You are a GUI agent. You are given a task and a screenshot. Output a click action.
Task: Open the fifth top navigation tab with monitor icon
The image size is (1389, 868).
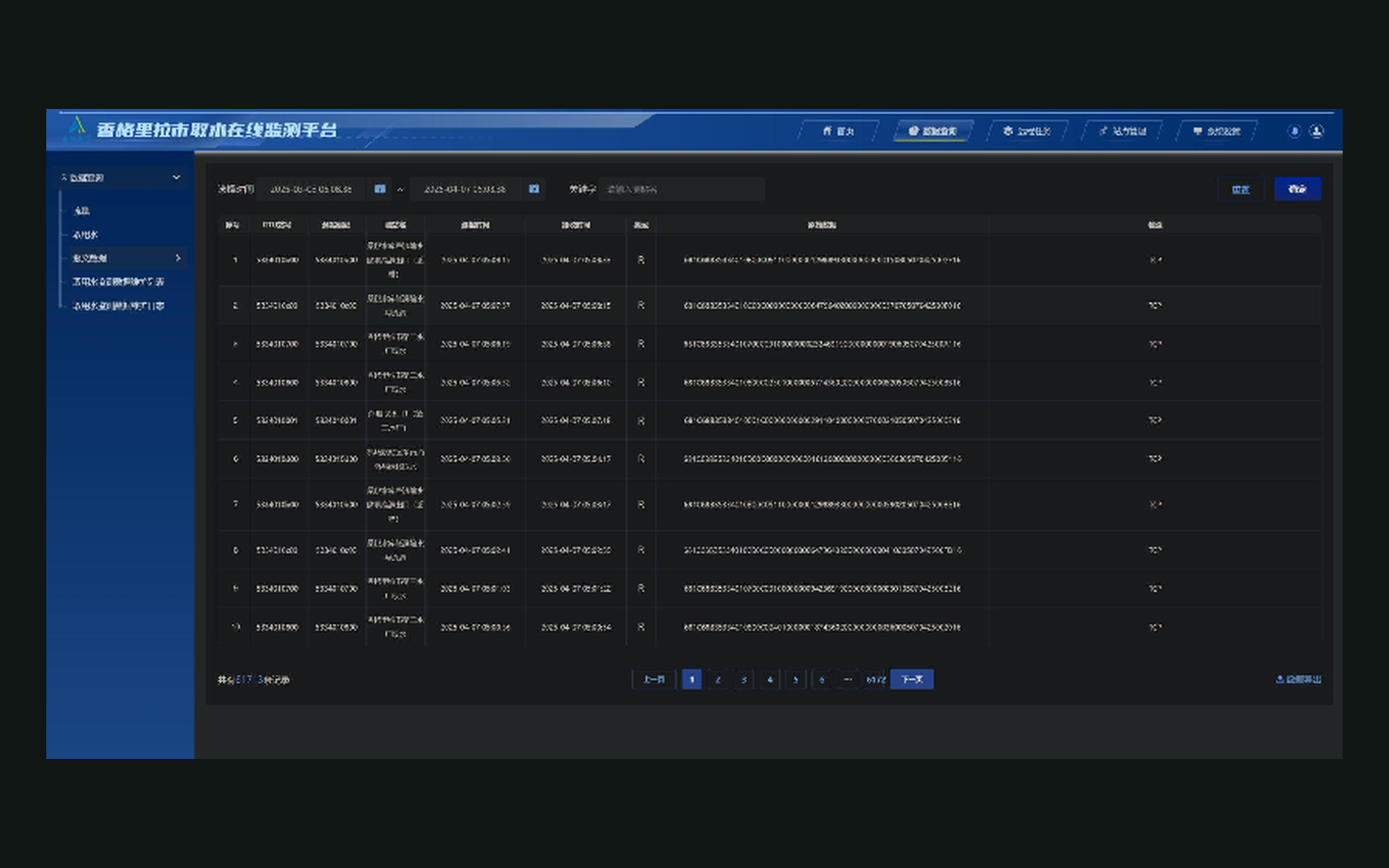(1216, 131)
